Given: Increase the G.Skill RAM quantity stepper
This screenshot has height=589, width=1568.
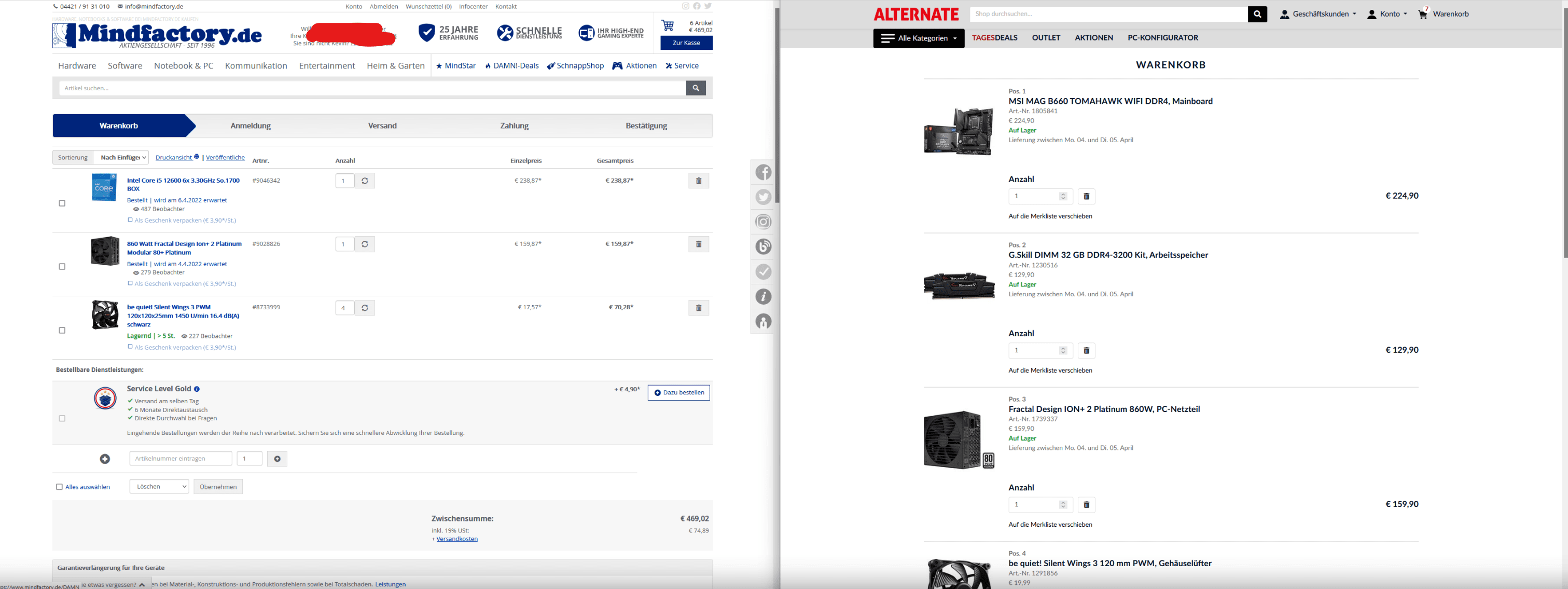Looking at the screenshot, I should pyautogui.click(x=1063, y=348).
